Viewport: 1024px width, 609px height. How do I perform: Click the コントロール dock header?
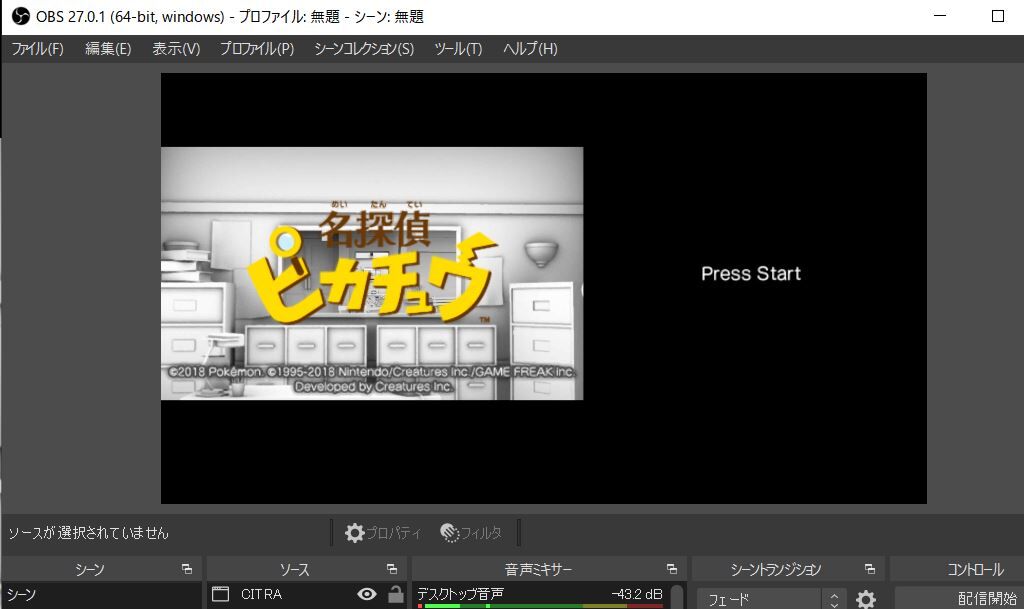click(957, 569)
